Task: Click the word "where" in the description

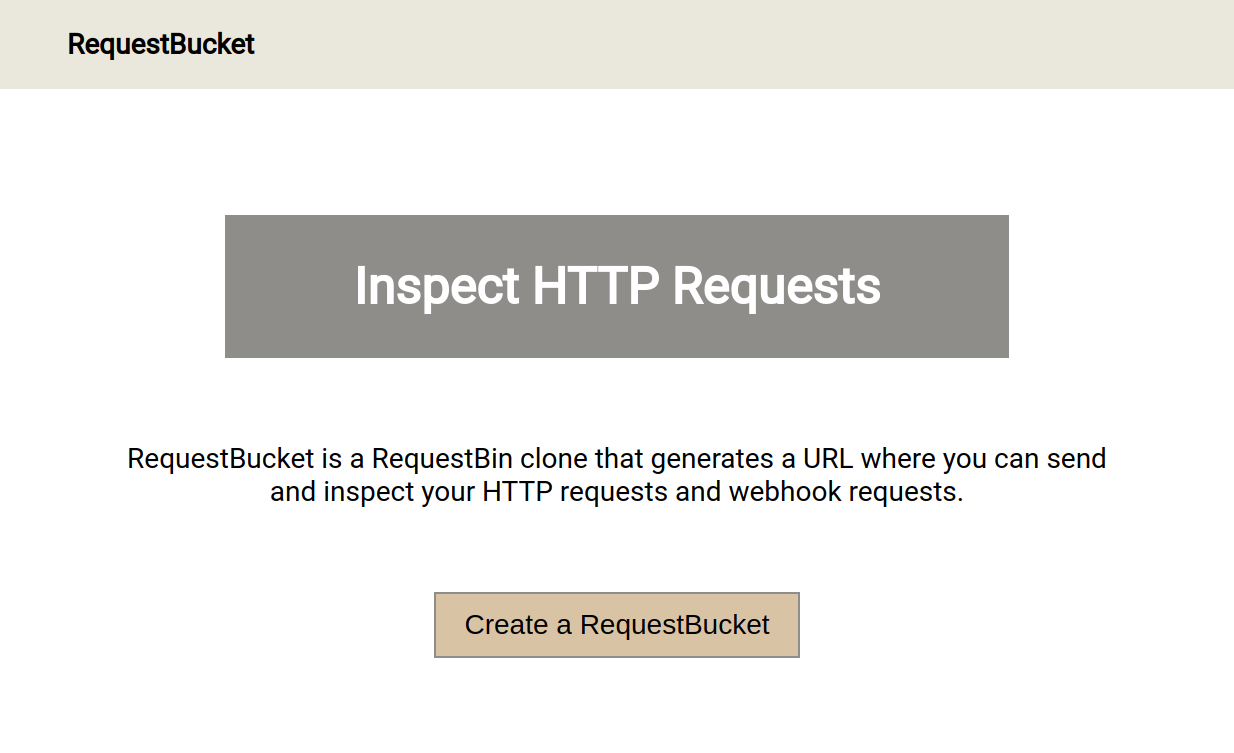Action: (x=893, y=459)
